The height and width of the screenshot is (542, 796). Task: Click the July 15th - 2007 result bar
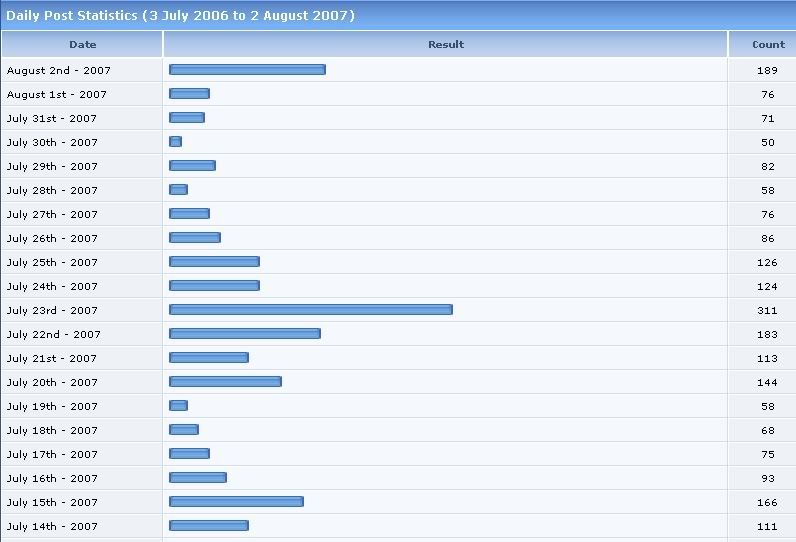[x=236, y=502]
